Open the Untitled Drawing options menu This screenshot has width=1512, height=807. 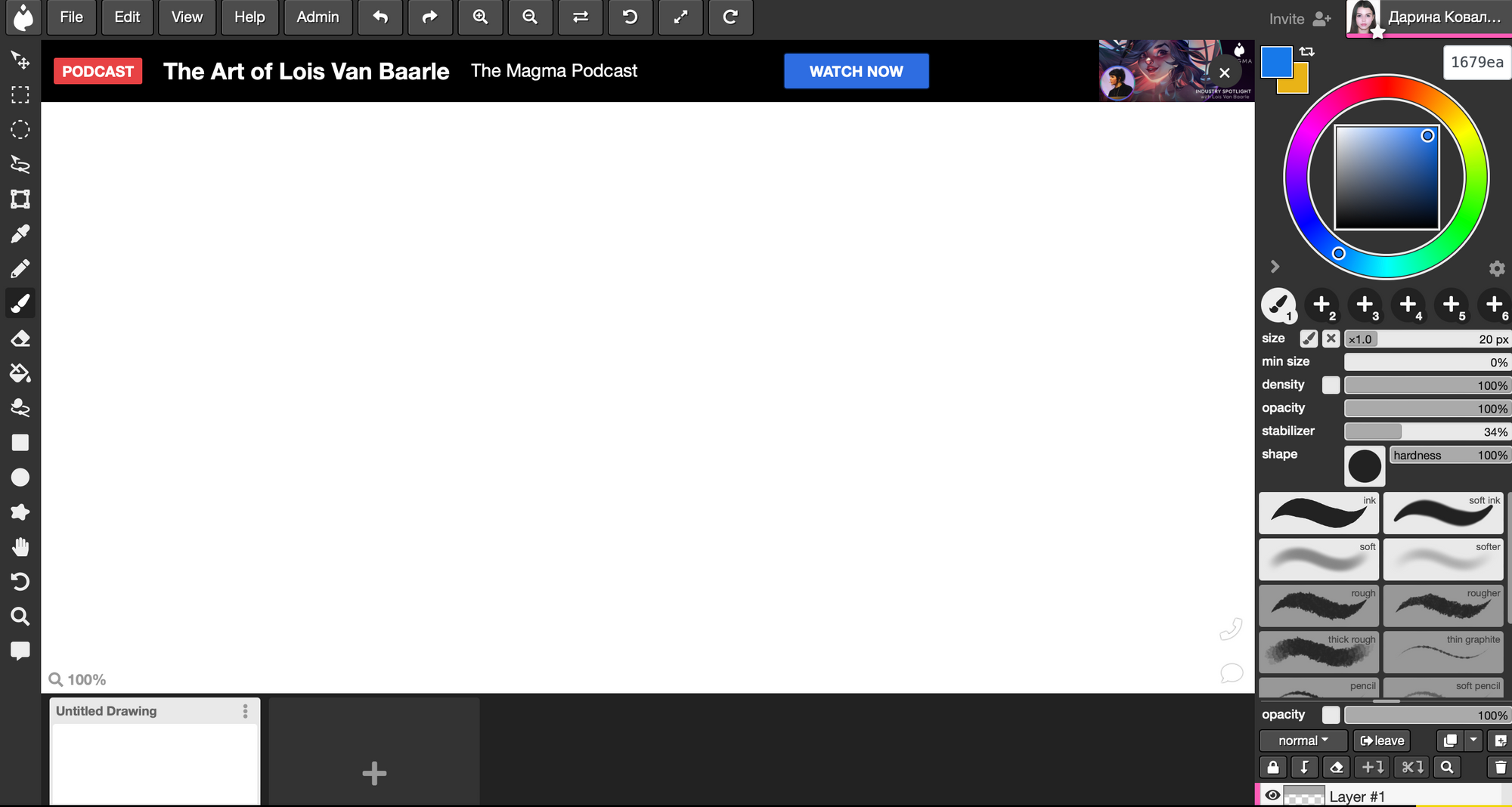click(245, 711)
